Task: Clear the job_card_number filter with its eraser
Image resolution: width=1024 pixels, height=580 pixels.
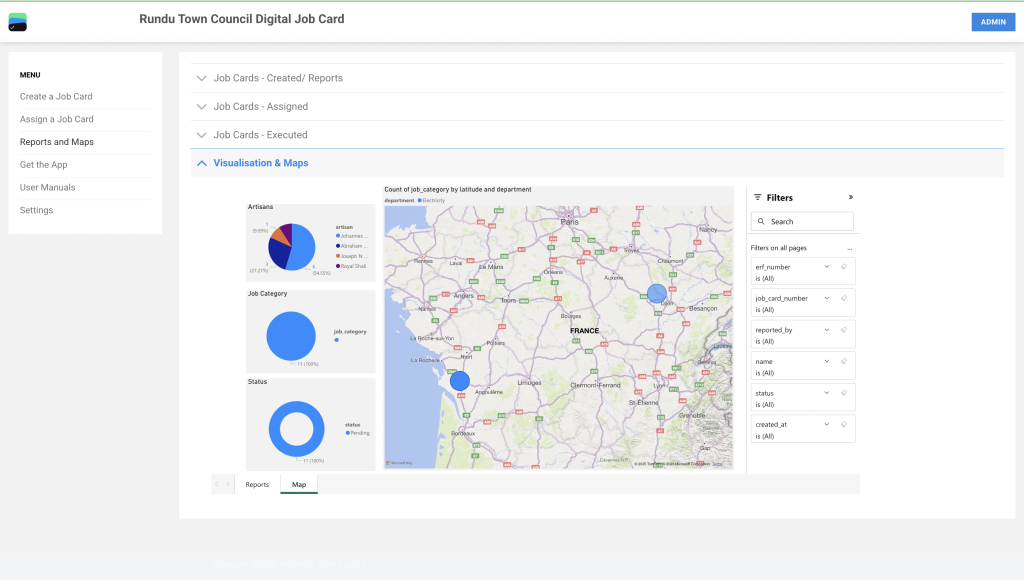Action: pos(844,298)
